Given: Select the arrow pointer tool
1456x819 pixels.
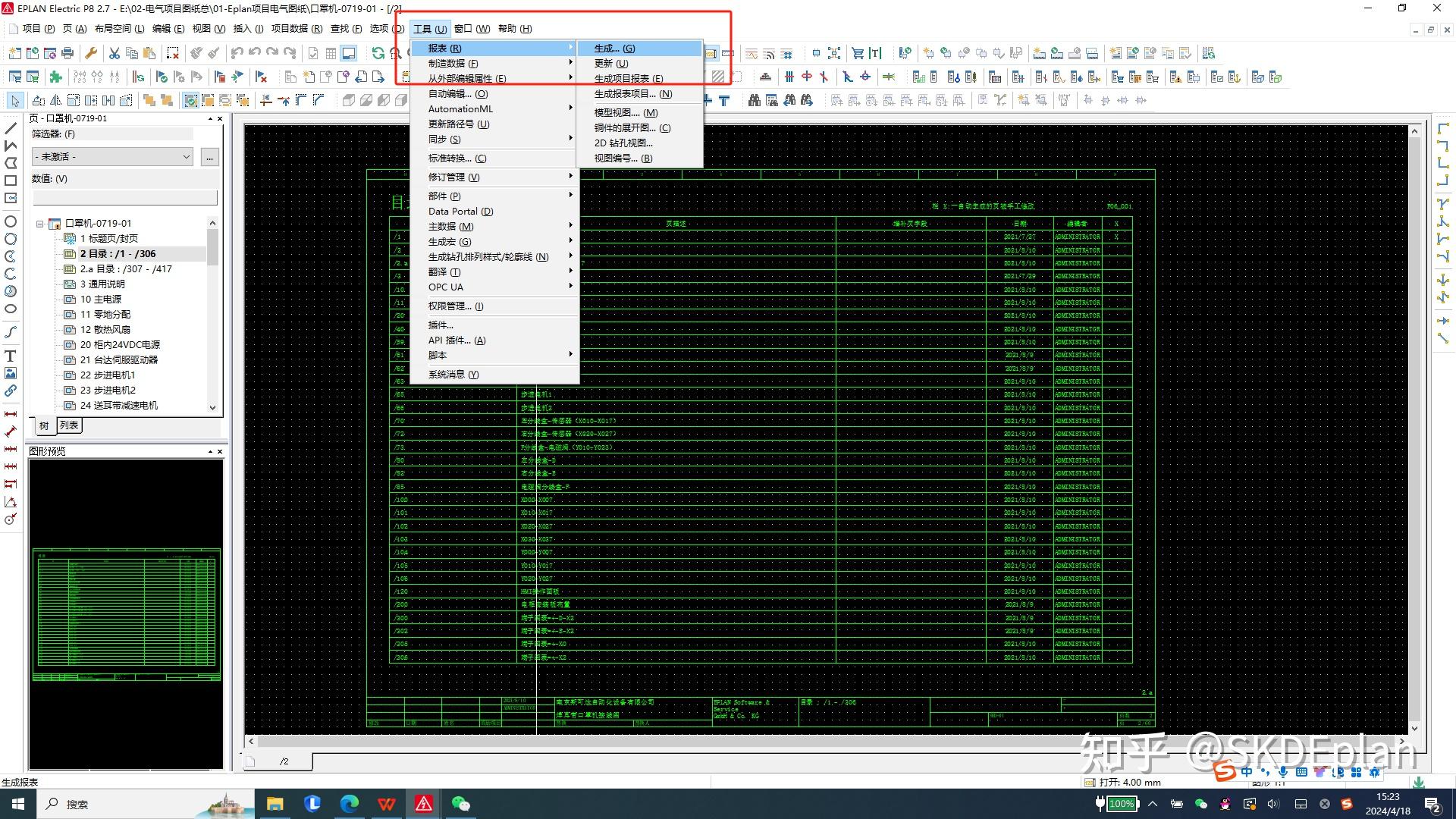Looking at the screenshot, I should pyautogui.click(x=15, y=100).
